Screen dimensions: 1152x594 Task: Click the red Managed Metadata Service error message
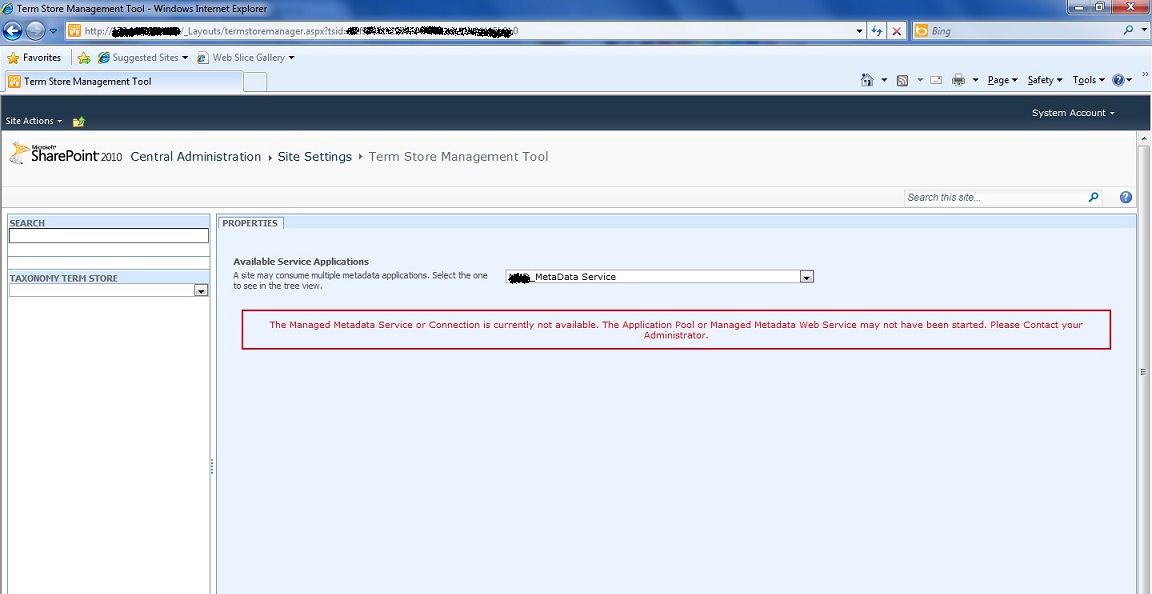pos(676,329)
